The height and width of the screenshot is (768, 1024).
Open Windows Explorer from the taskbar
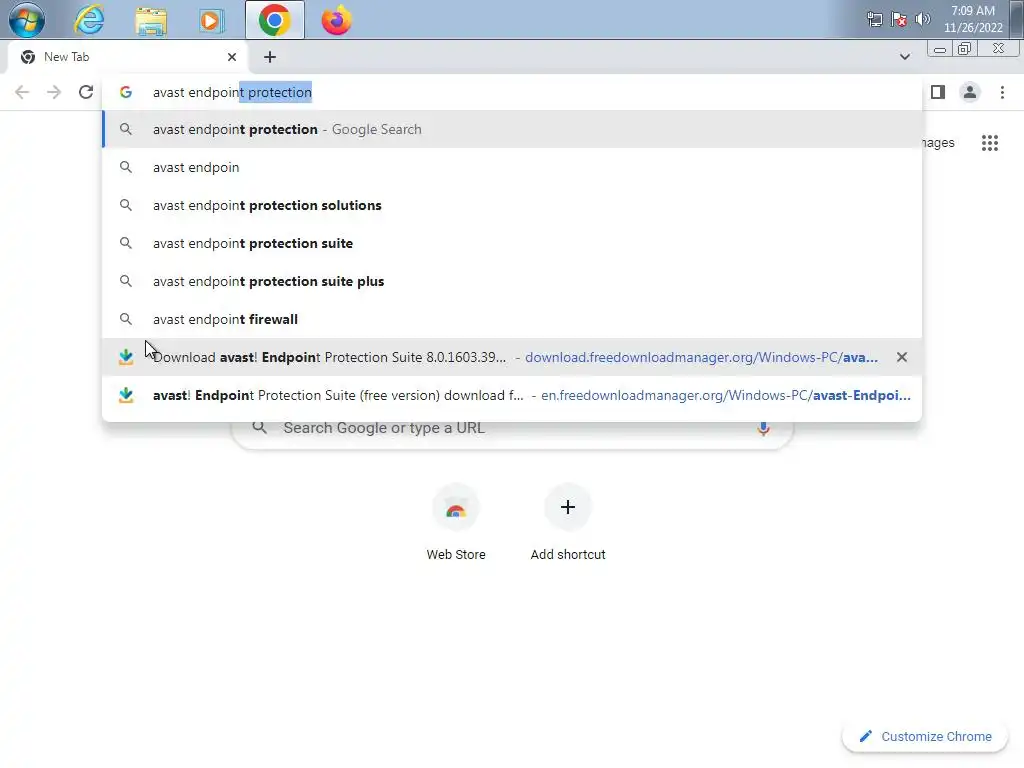(x=151, y=21)
